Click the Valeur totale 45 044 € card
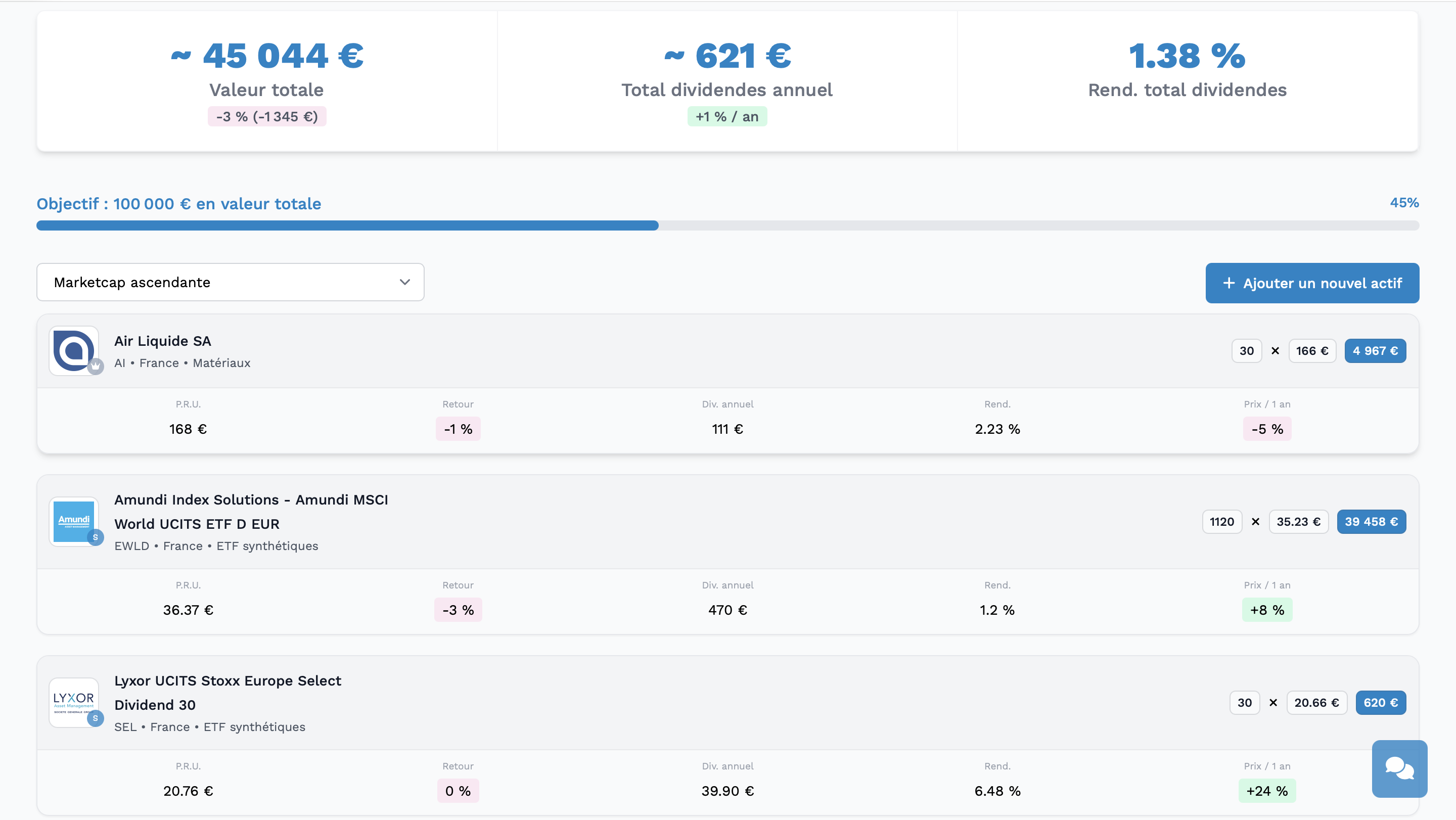This screenshot has width=1456, height=820. [x=267, y=81]
